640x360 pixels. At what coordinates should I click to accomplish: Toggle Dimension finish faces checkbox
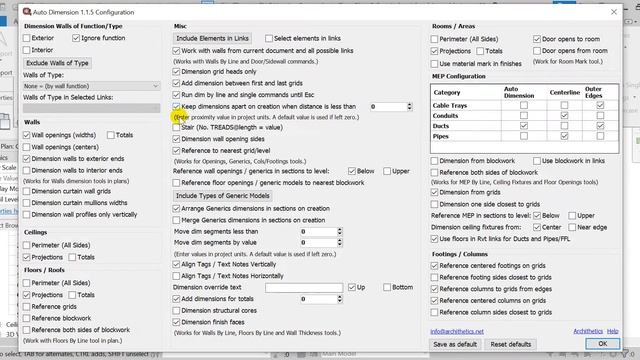point(176,322)
